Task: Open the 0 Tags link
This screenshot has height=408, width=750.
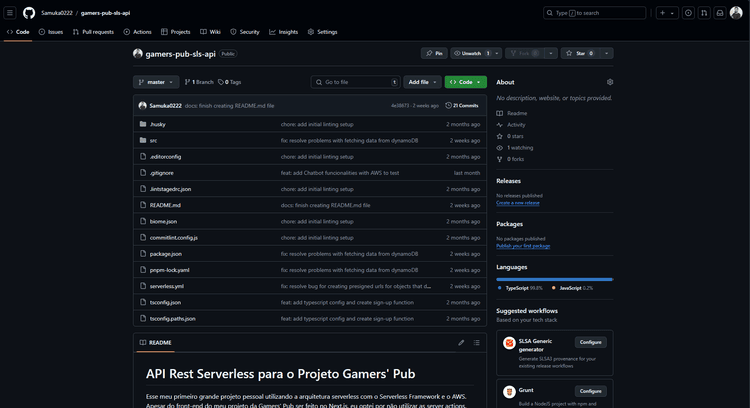Action: [230, 82]
